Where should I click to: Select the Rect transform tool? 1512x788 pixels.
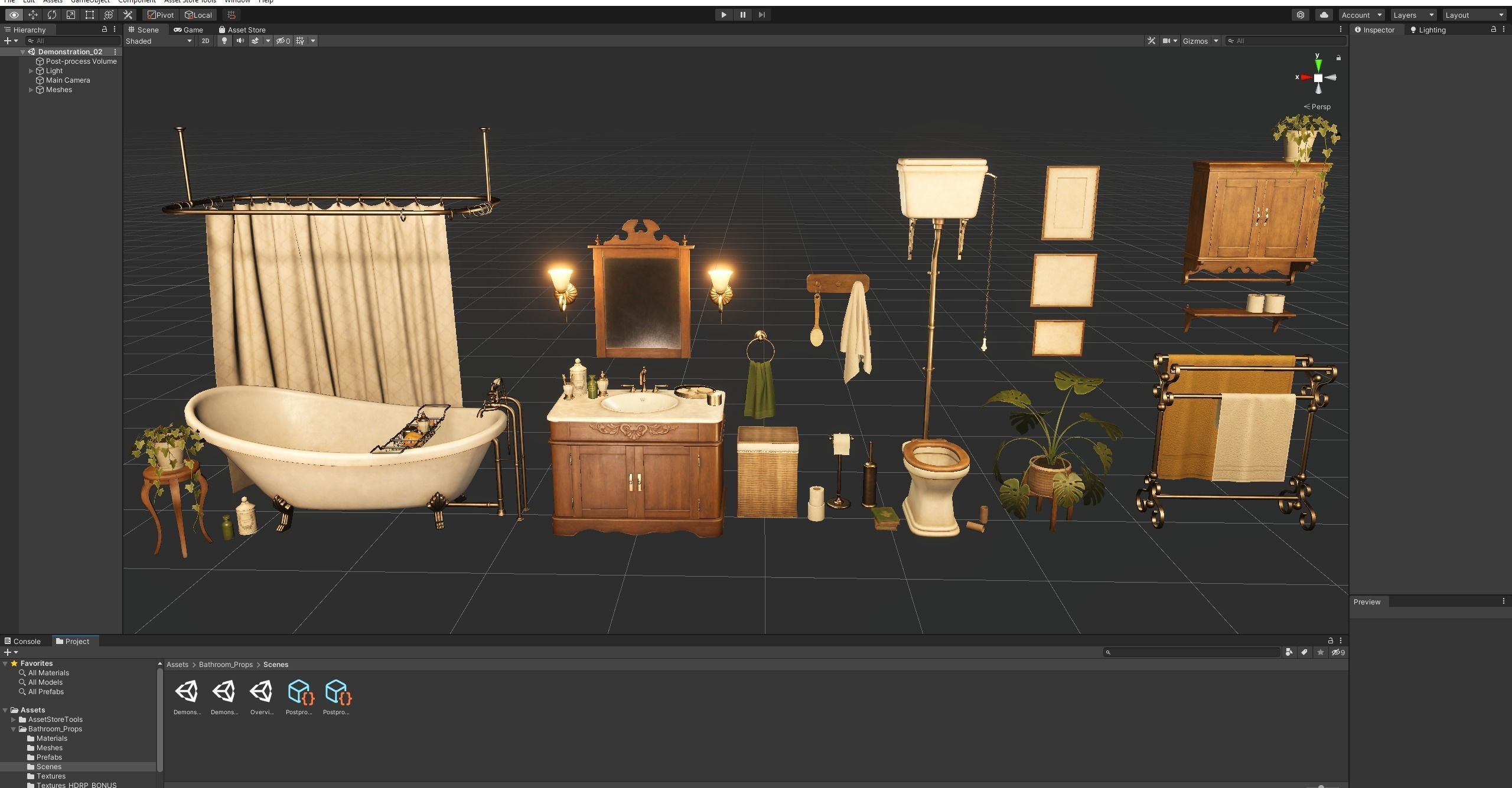(x=90, y=15)
